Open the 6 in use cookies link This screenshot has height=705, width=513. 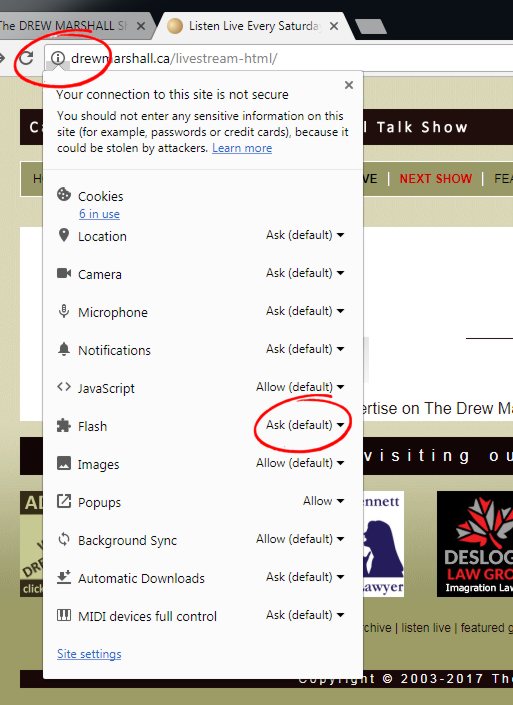point(99,214)
